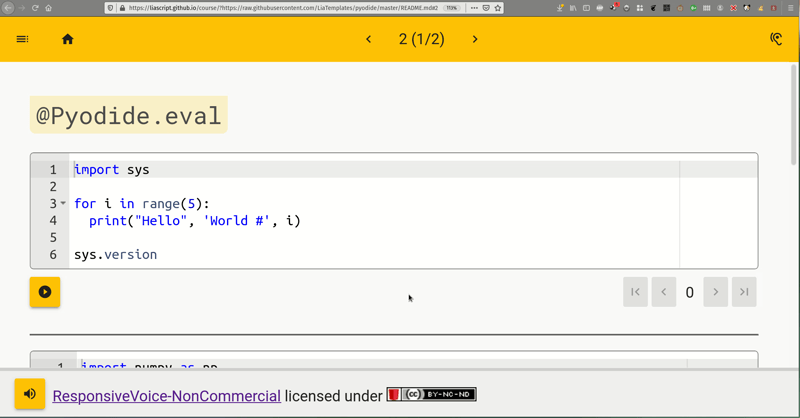Open the browser hamburger menu
Image resolution: width=800 pixels, height=418 pixels.
tap(791, 8)
